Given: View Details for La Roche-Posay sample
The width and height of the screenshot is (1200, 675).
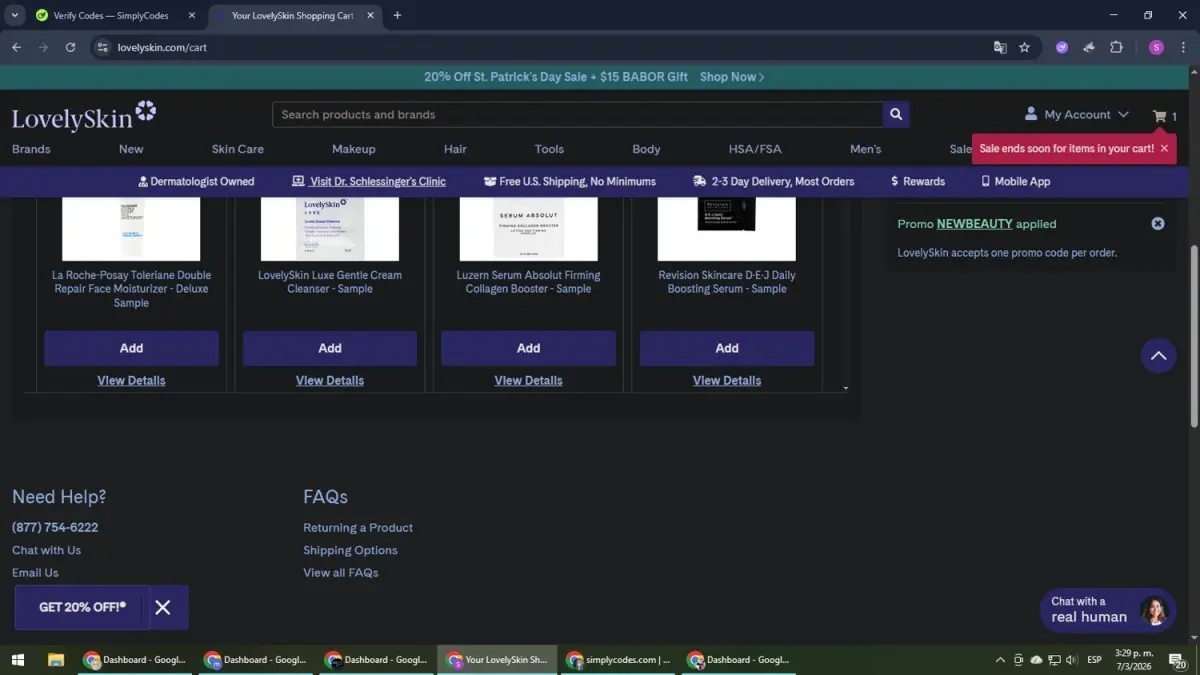Looking at the screenshot, I should coord(131,380).
